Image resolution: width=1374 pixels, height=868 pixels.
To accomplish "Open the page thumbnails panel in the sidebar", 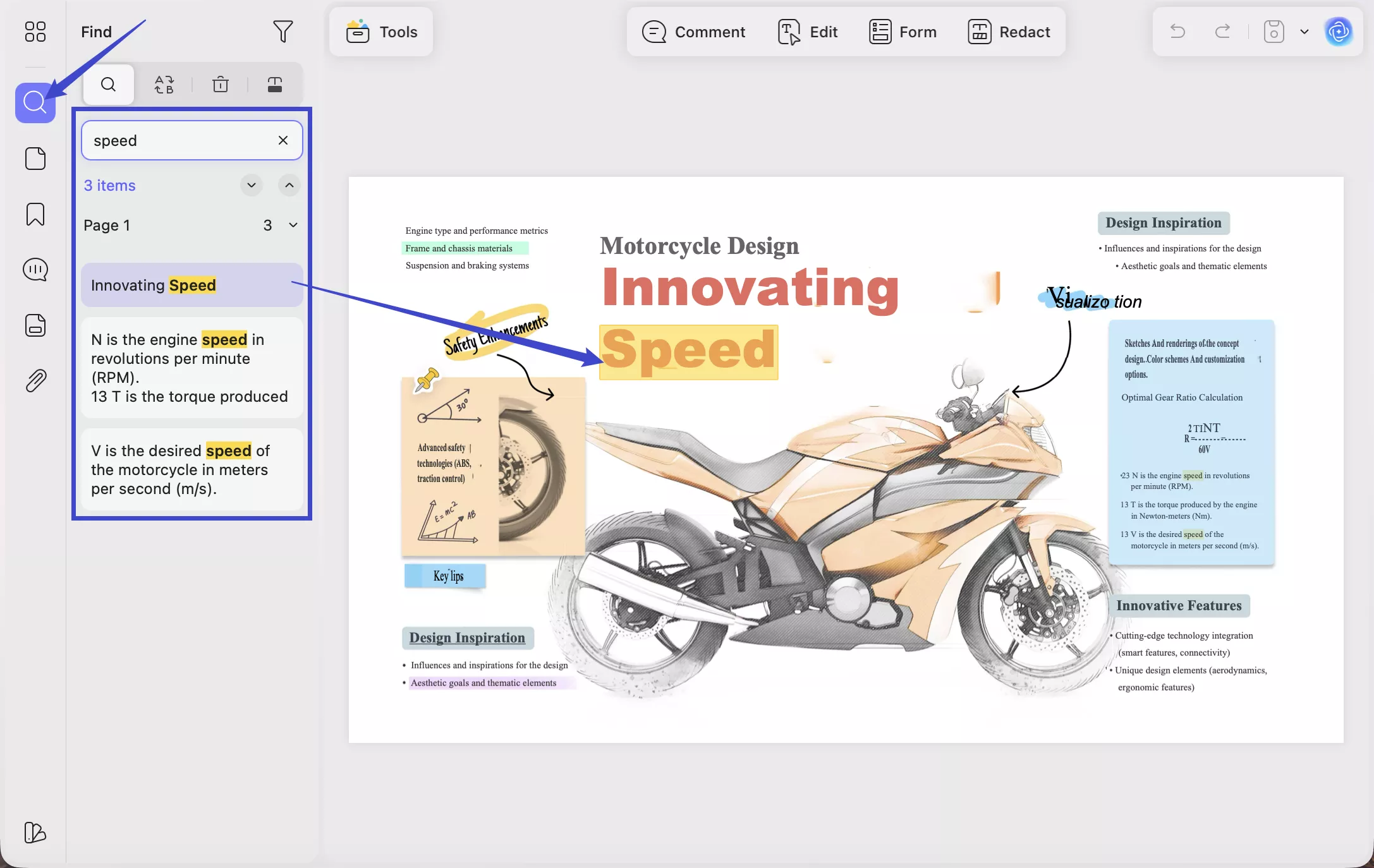I will pyautogui.click(x=35, y=159).
